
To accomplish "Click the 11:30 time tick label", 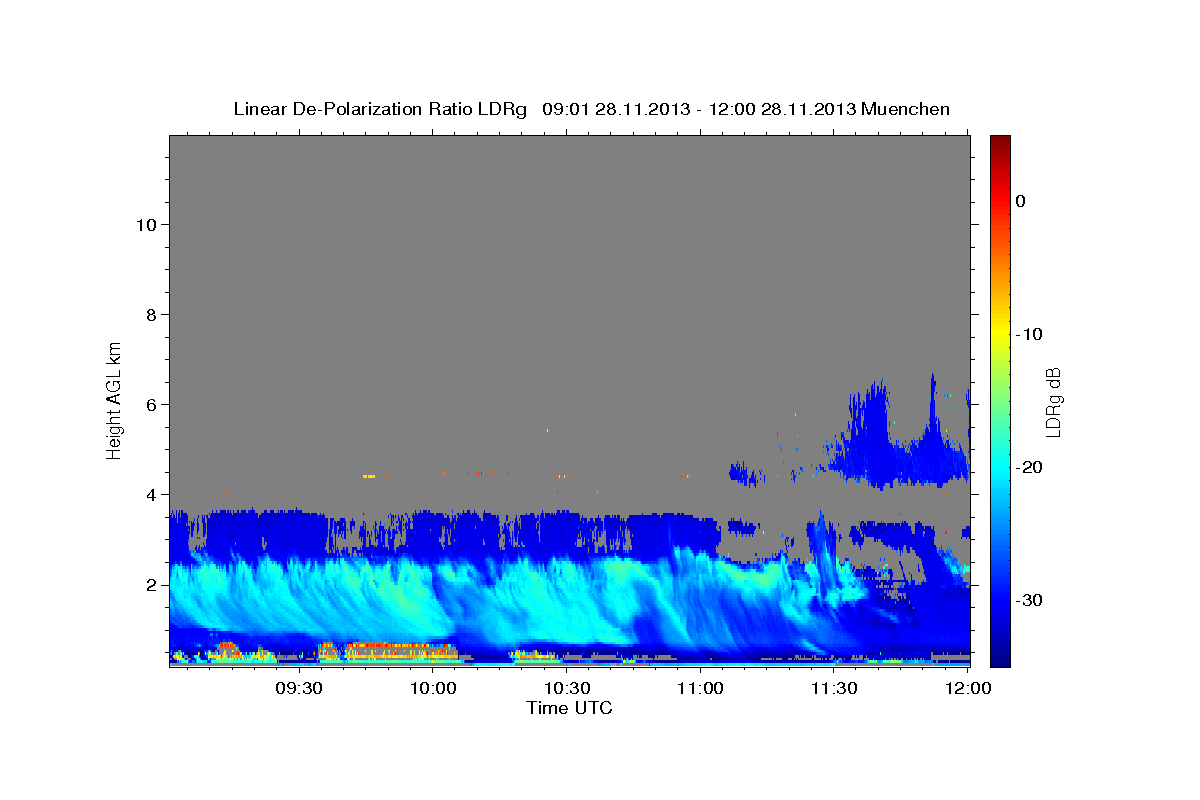I will (x=834, y=689).
